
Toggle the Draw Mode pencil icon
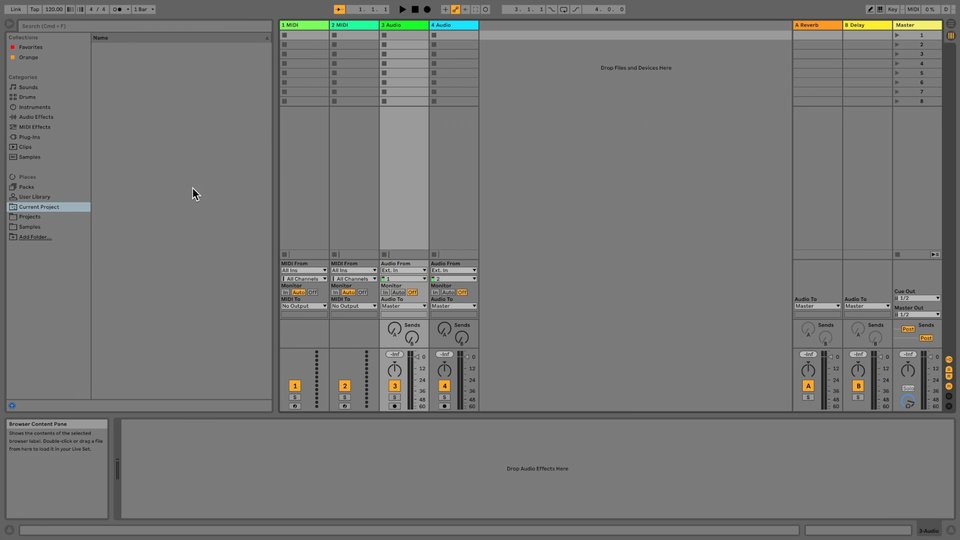click(x=870, y=9)
